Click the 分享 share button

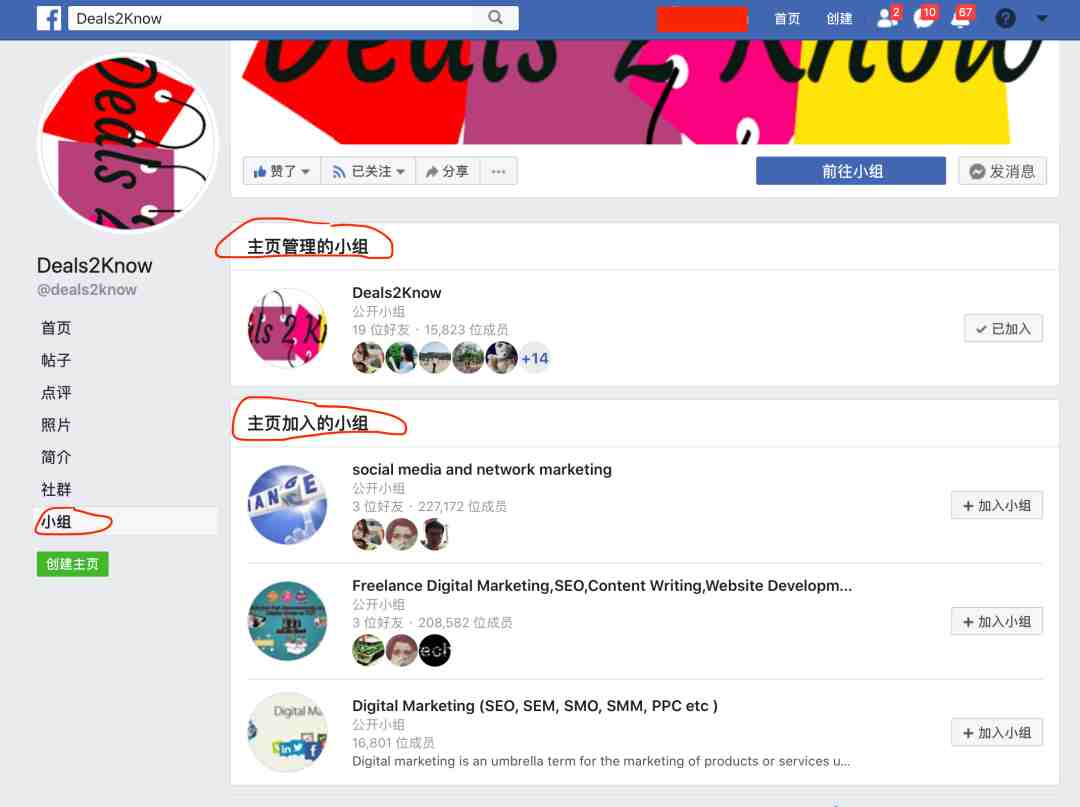click(447, 171)
